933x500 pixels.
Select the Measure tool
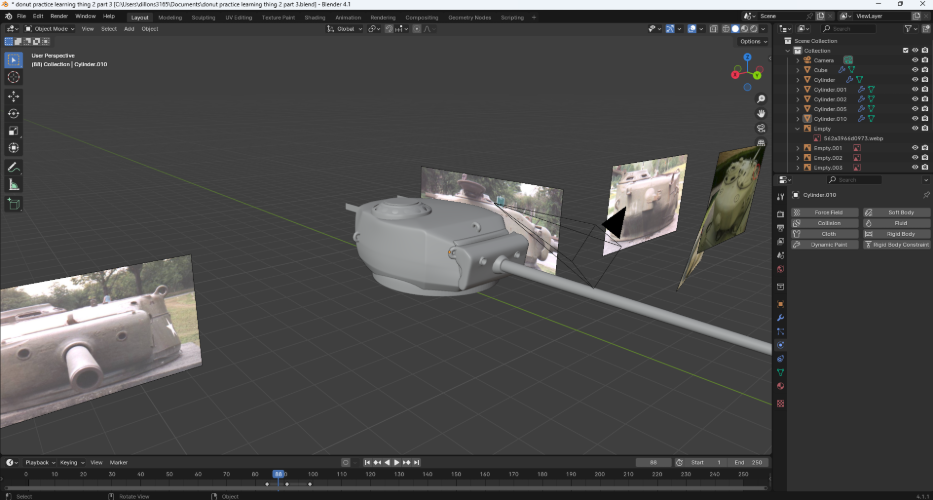click(x=14, y=185)
